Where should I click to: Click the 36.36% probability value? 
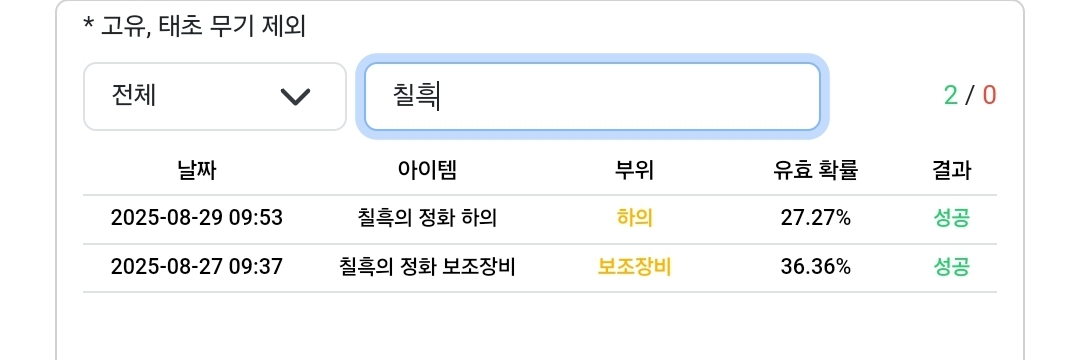pyautogui.click(x=815, y=267)
